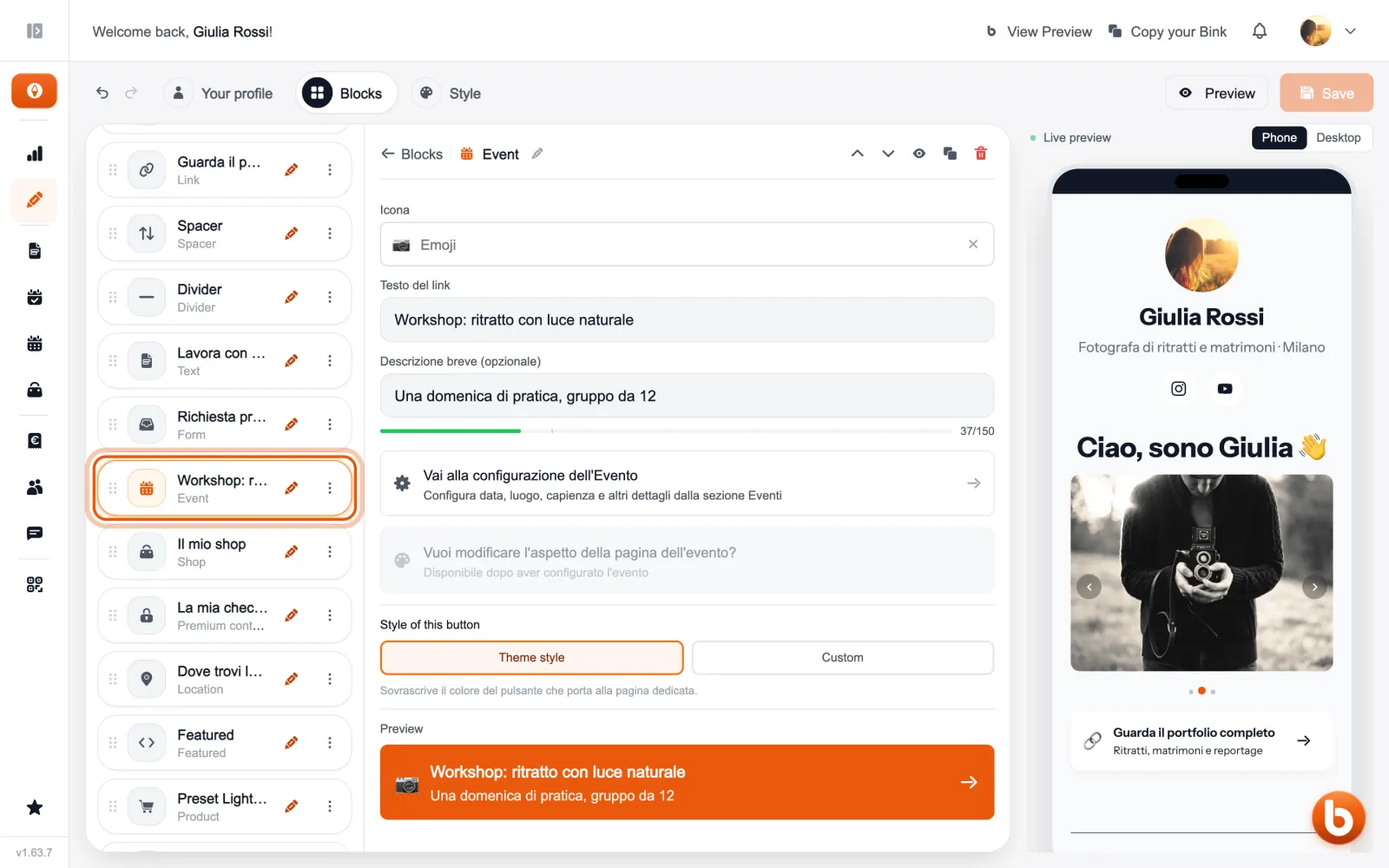Expand the user account menu chevron
This screenshot has width=1389, height=868.
click(x=1350, y=31)
